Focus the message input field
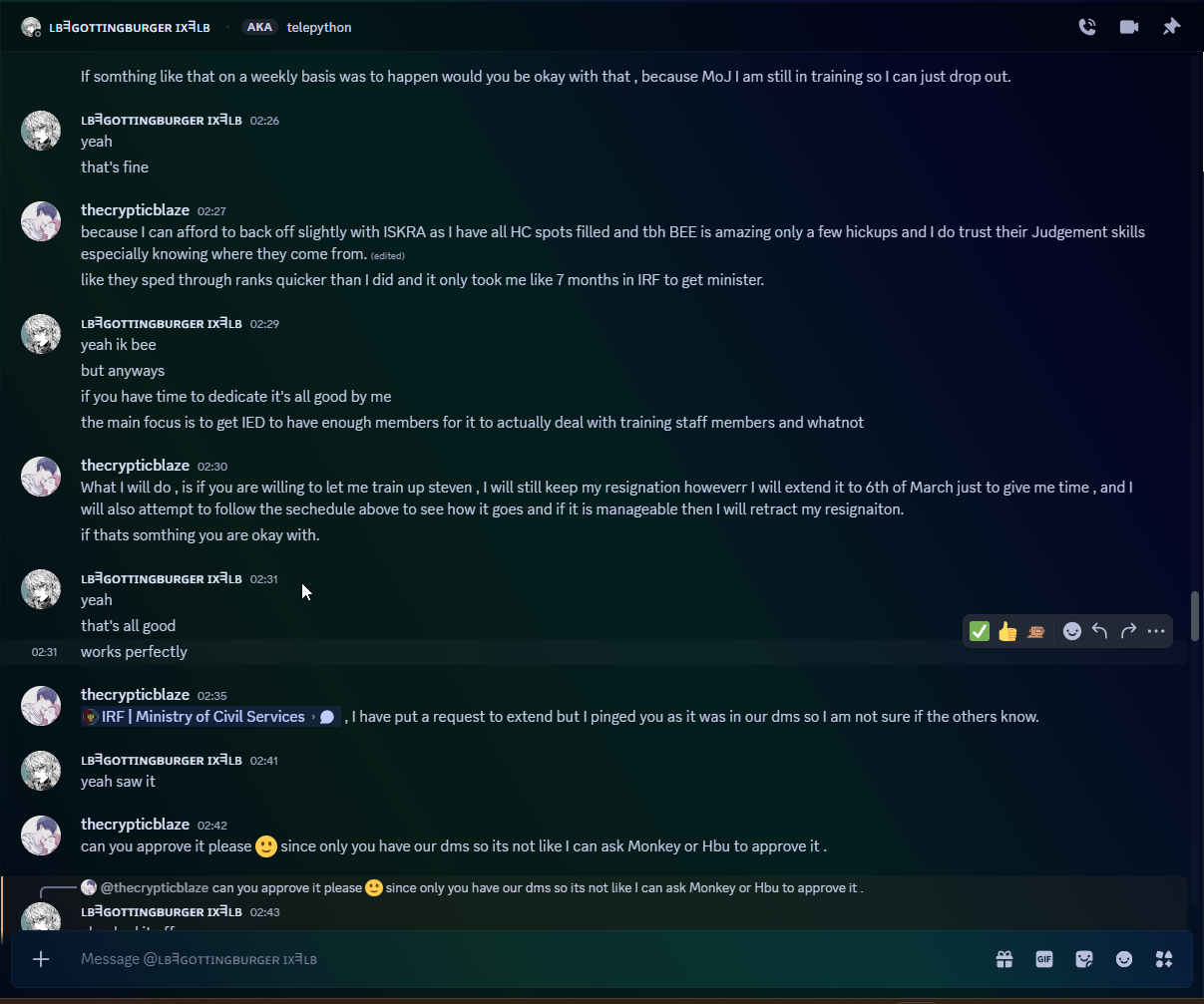Image resolution: width=1204 pixels, height=1004 pixels. tap(499, 959)
